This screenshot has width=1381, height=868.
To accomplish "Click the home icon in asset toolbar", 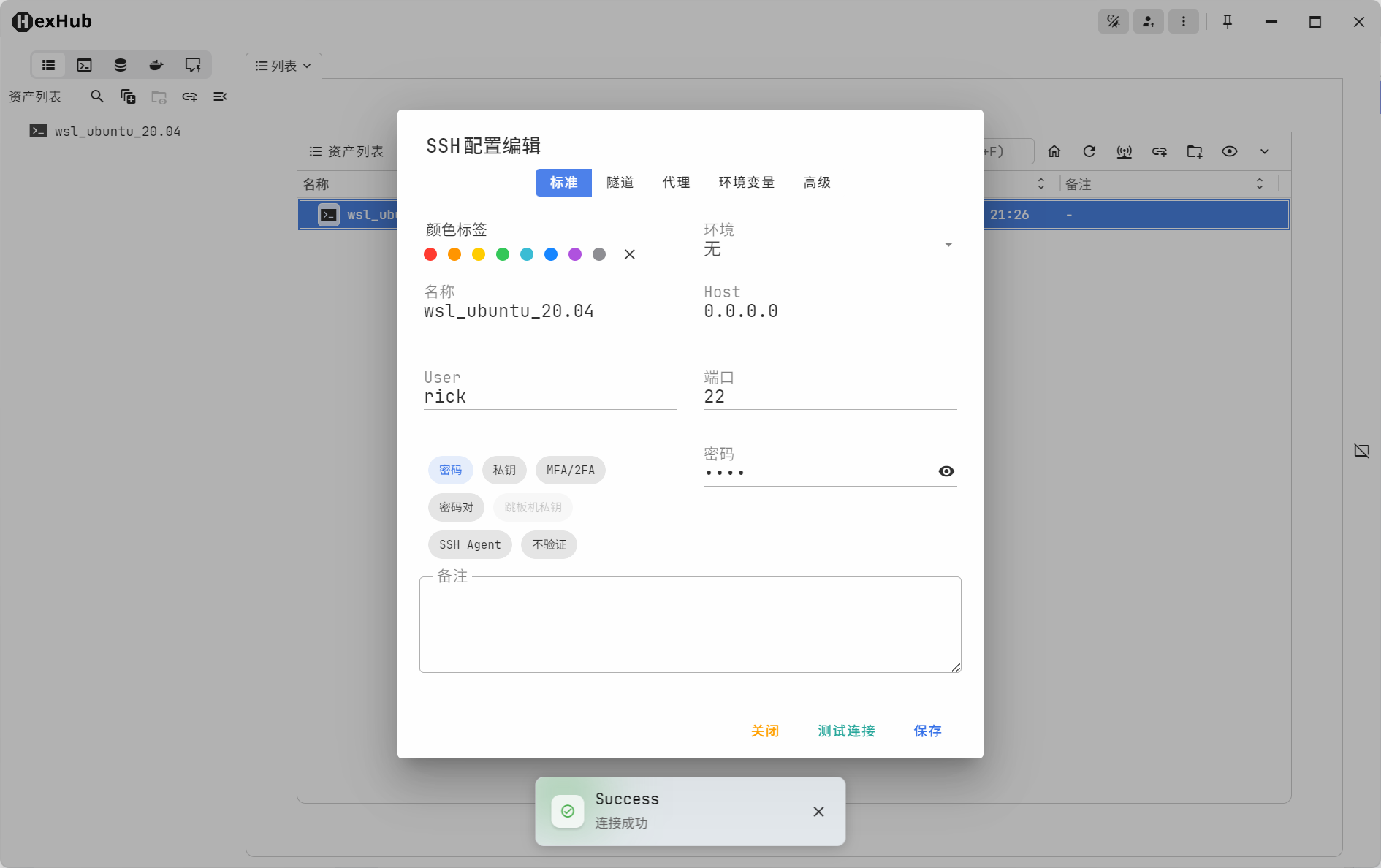I will (1054, 151).
